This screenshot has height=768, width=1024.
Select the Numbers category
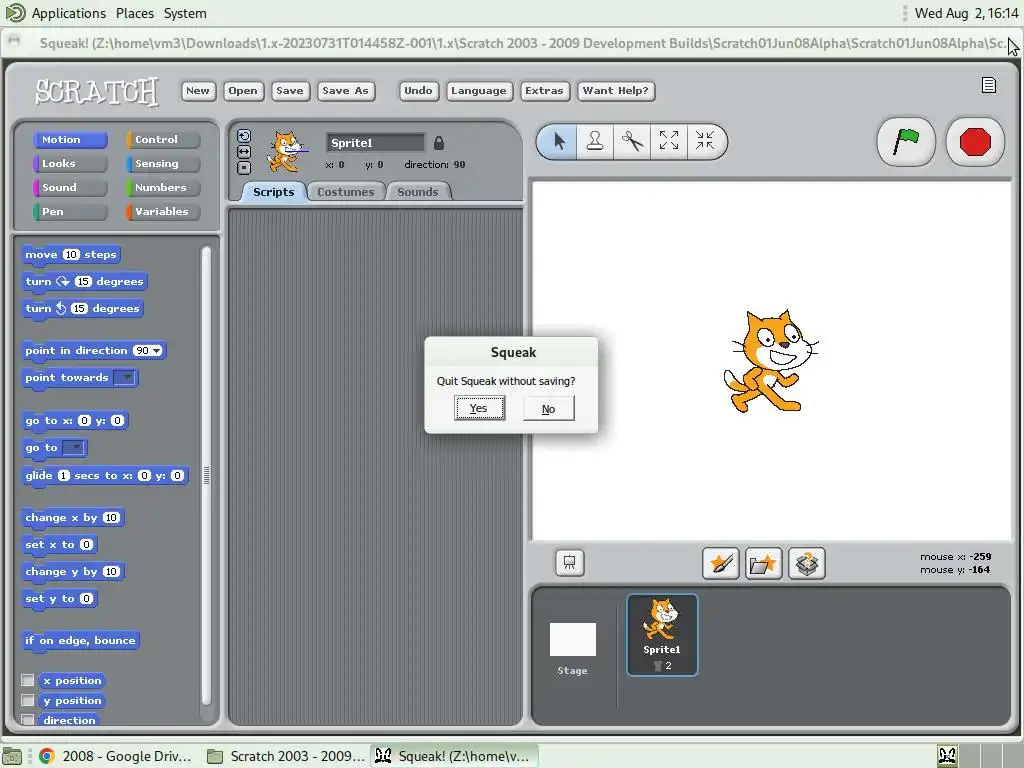click(163, 187)
